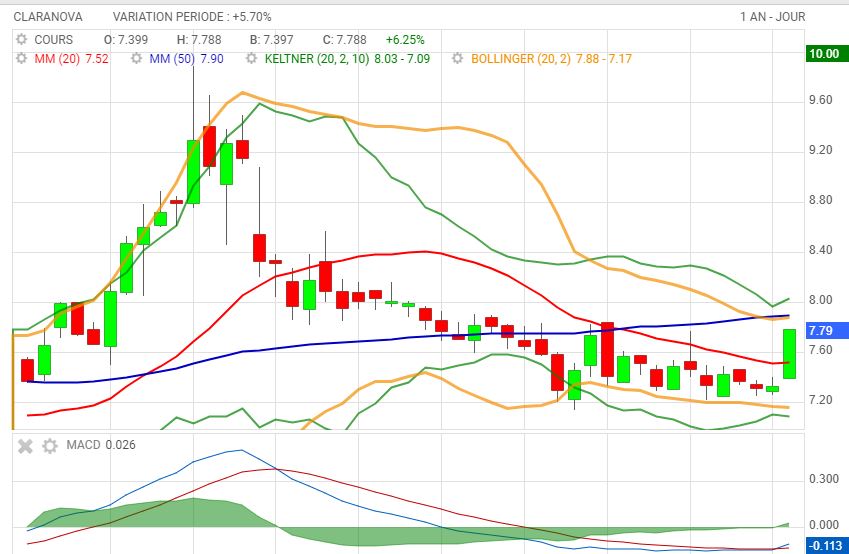Screen dimensions: 849x554
Task: Open gear icon for BOLLINGER indicator
Action: coord(458,58)
